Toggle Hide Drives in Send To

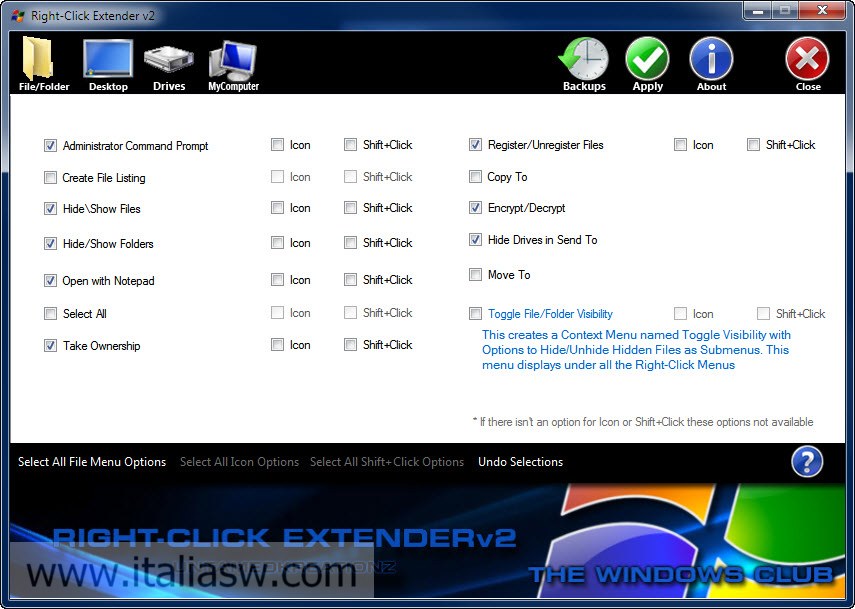(475, 239)
